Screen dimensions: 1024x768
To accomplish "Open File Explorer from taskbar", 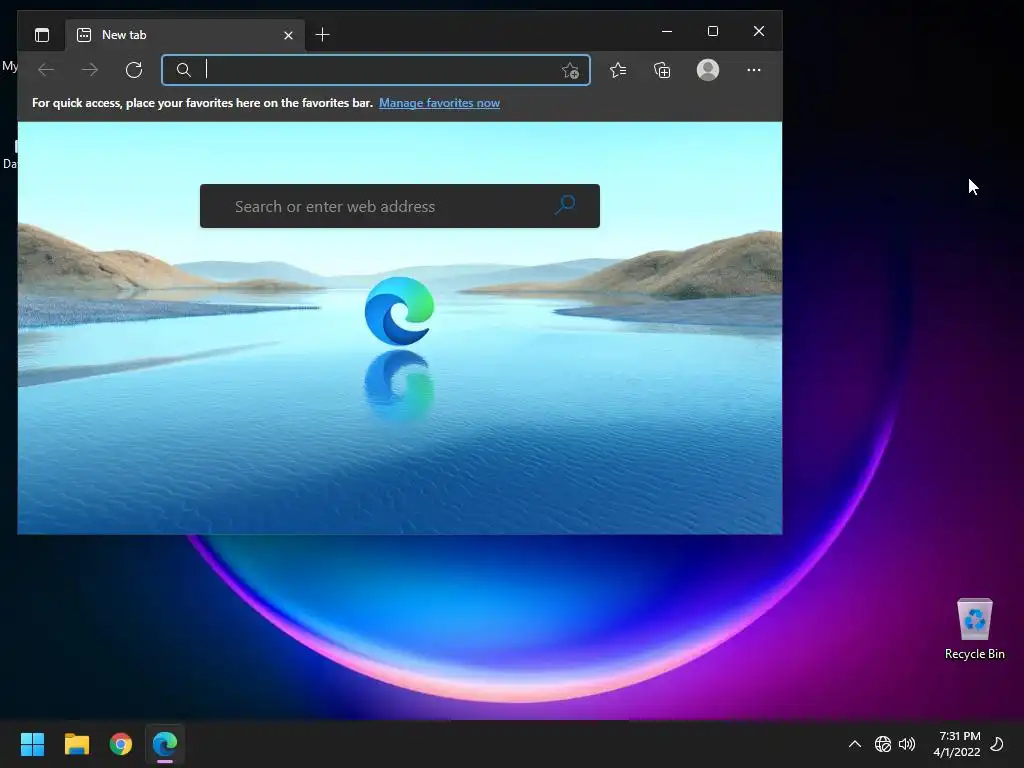I will click(76, 744).
